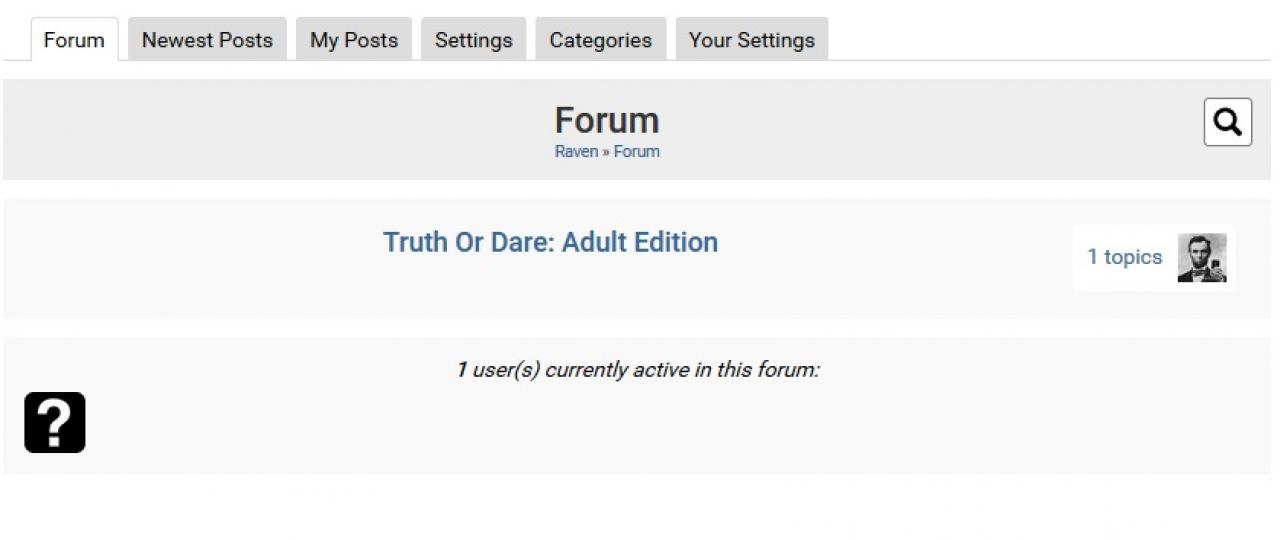The width and height of the screenshot is (1280, 540).
Task: Open the Categories tab
Action: point(601,40)
